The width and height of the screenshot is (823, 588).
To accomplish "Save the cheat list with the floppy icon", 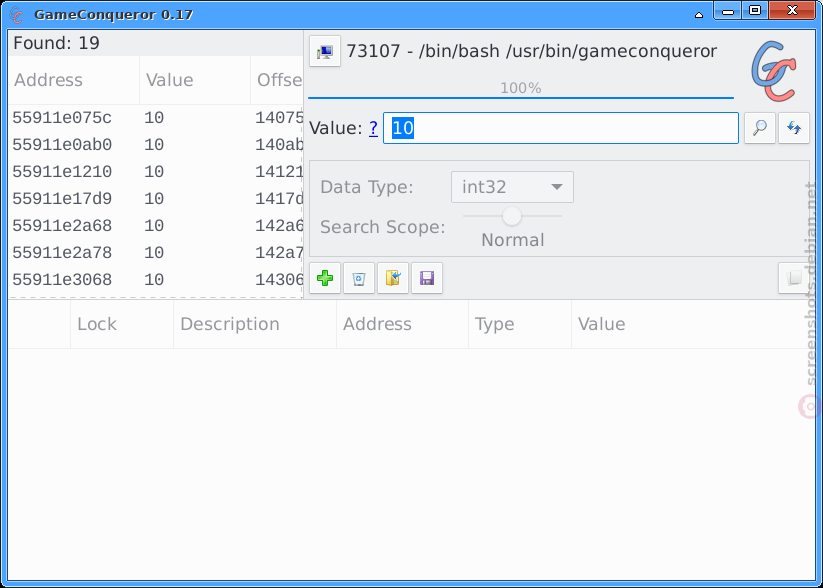I will pos(427,278).
